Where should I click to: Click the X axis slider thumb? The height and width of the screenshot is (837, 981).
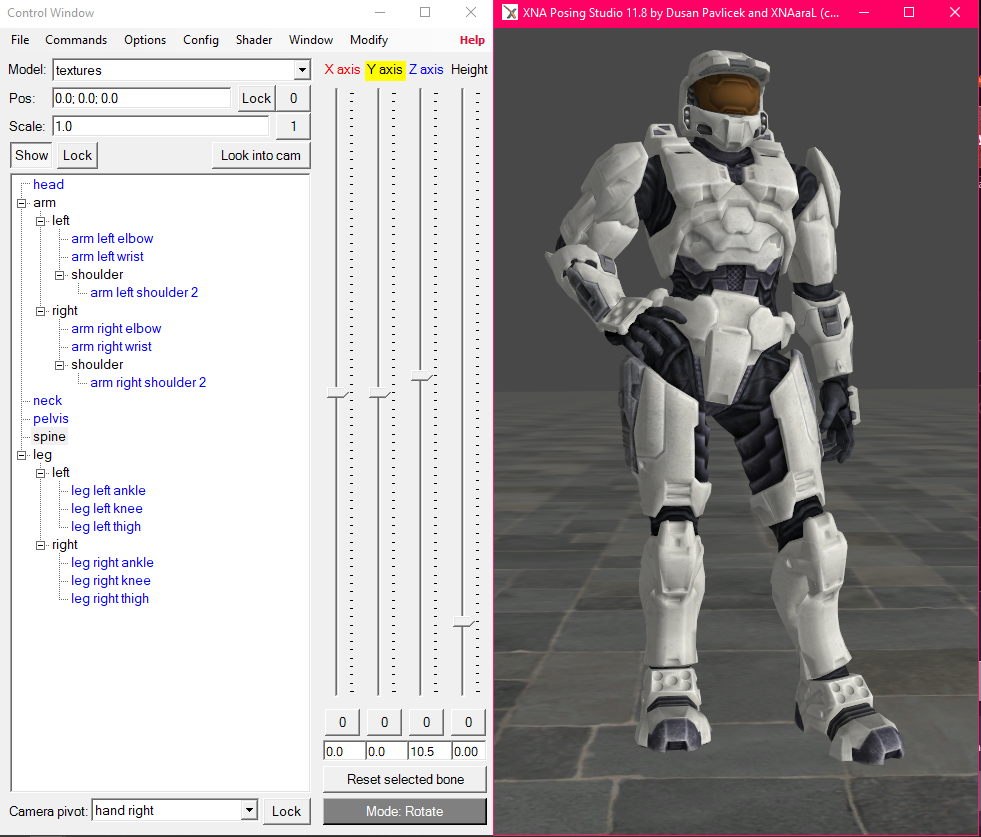(x=337, y=393)
